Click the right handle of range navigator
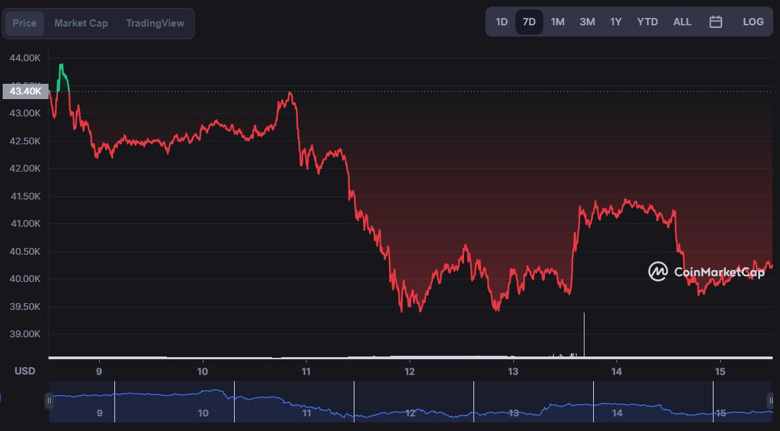Image resolution: width=780 pixels, height=431 pixels. 775,401
